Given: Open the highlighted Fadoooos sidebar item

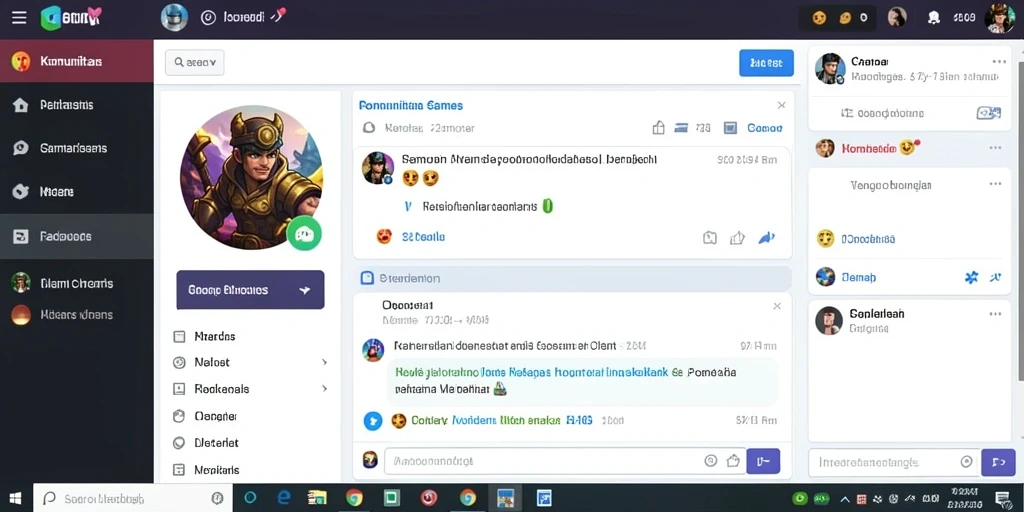Looking at the screenshot, I should point(76,236).
